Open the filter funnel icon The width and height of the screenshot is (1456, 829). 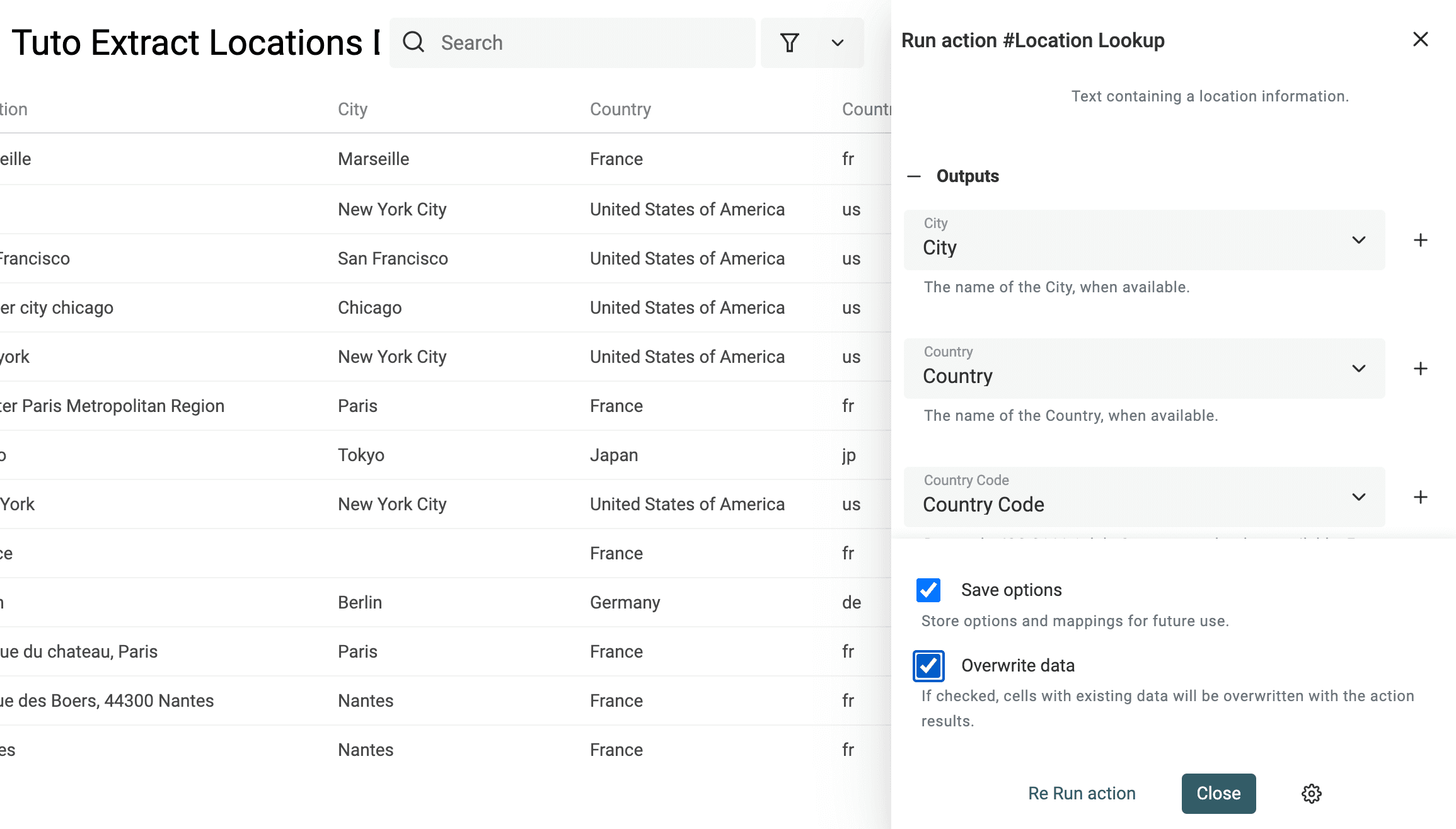click(789, 42)
